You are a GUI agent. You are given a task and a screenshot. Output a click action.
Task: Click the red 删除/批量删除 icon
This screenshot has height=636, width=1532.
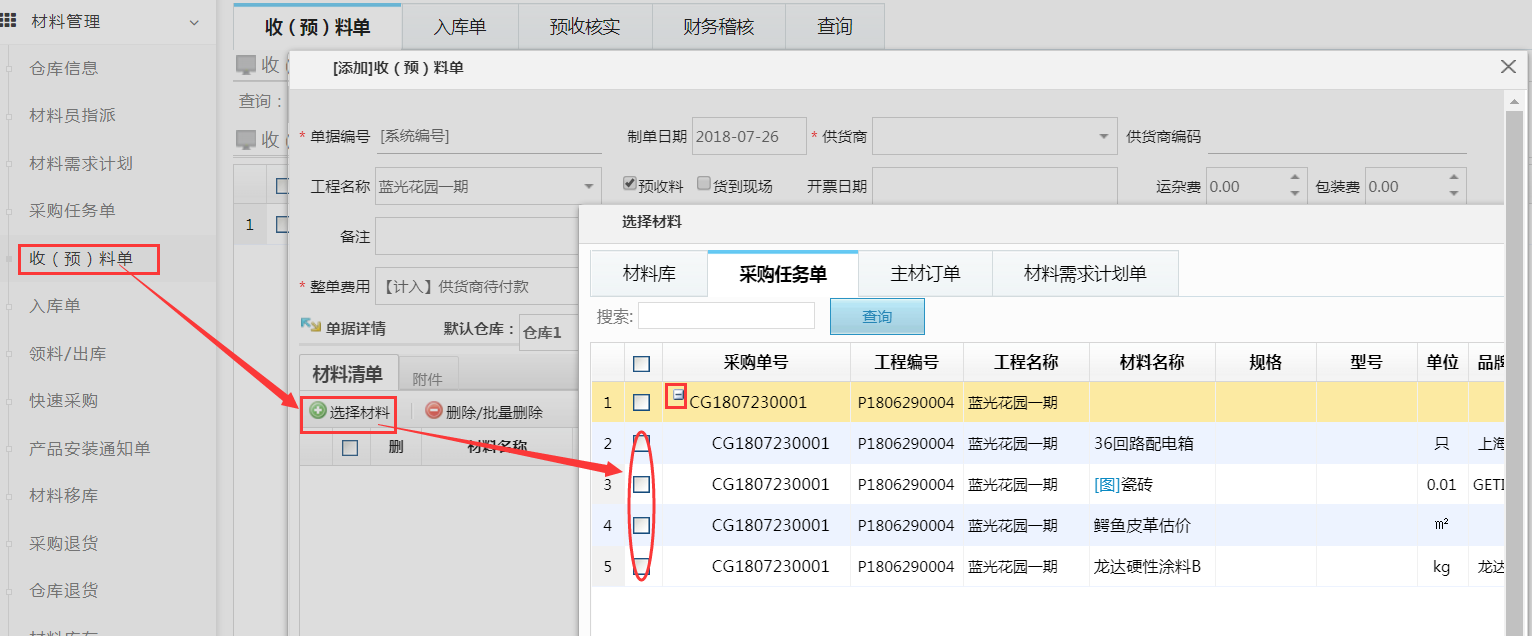pyautogui.click(x=434, y=411)
